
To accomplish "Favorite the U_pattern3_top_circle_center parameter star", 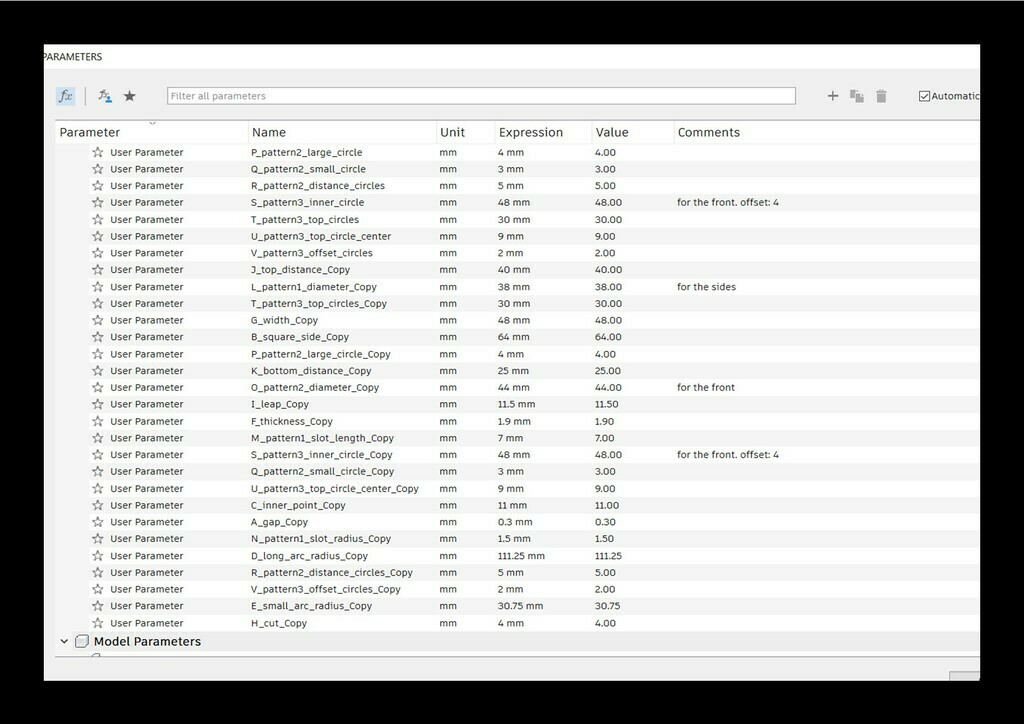I will click(98, 236).
